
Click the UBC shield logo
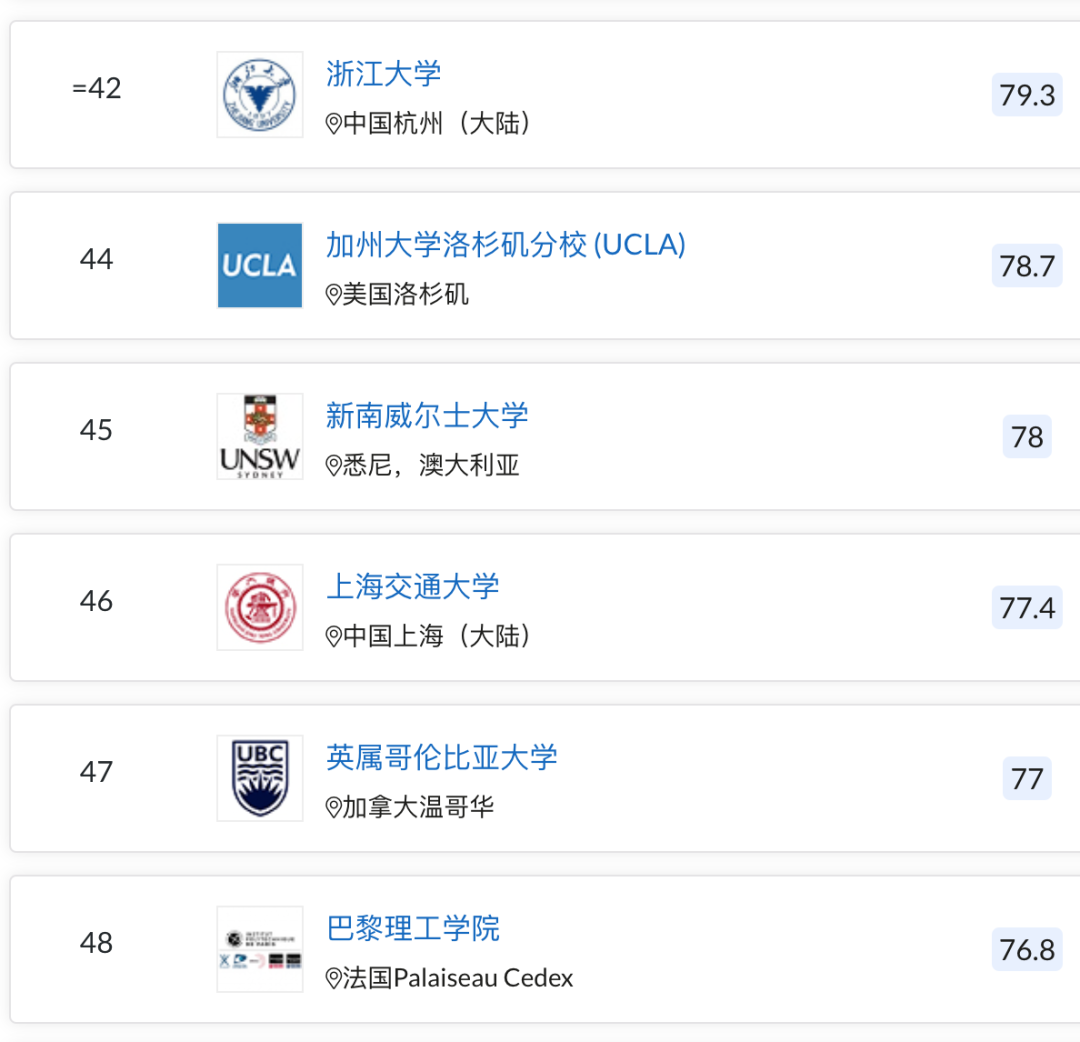pyautogui.click(x=260, y=778)
